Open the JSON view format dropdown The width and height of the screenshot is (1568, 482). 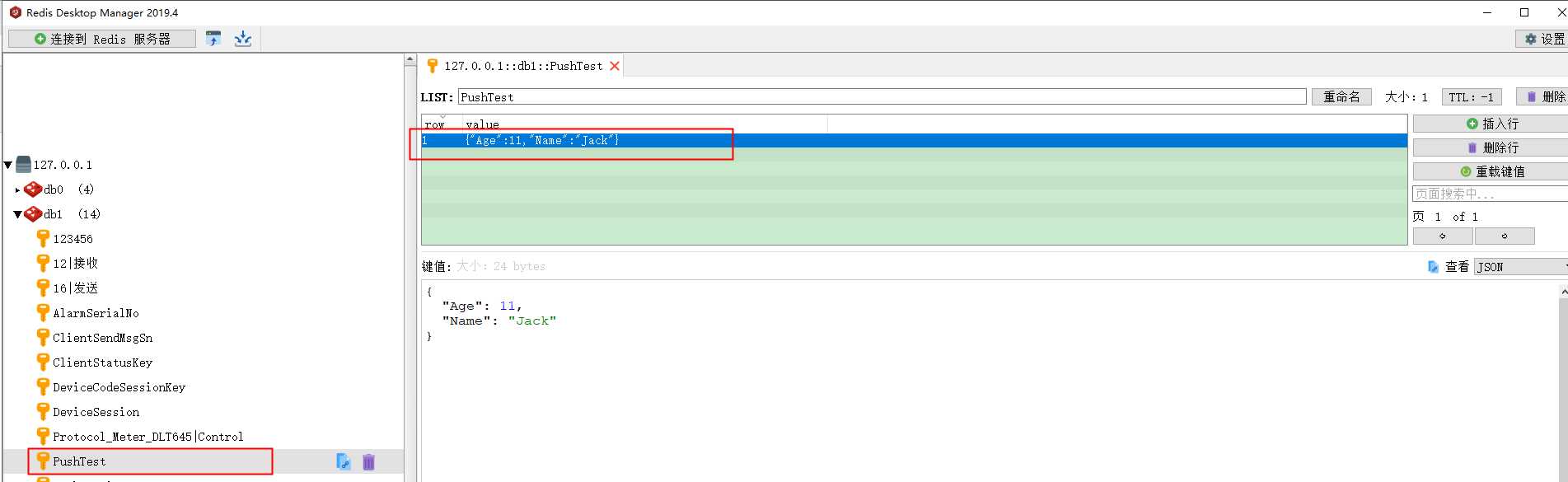pos(1521,267)
